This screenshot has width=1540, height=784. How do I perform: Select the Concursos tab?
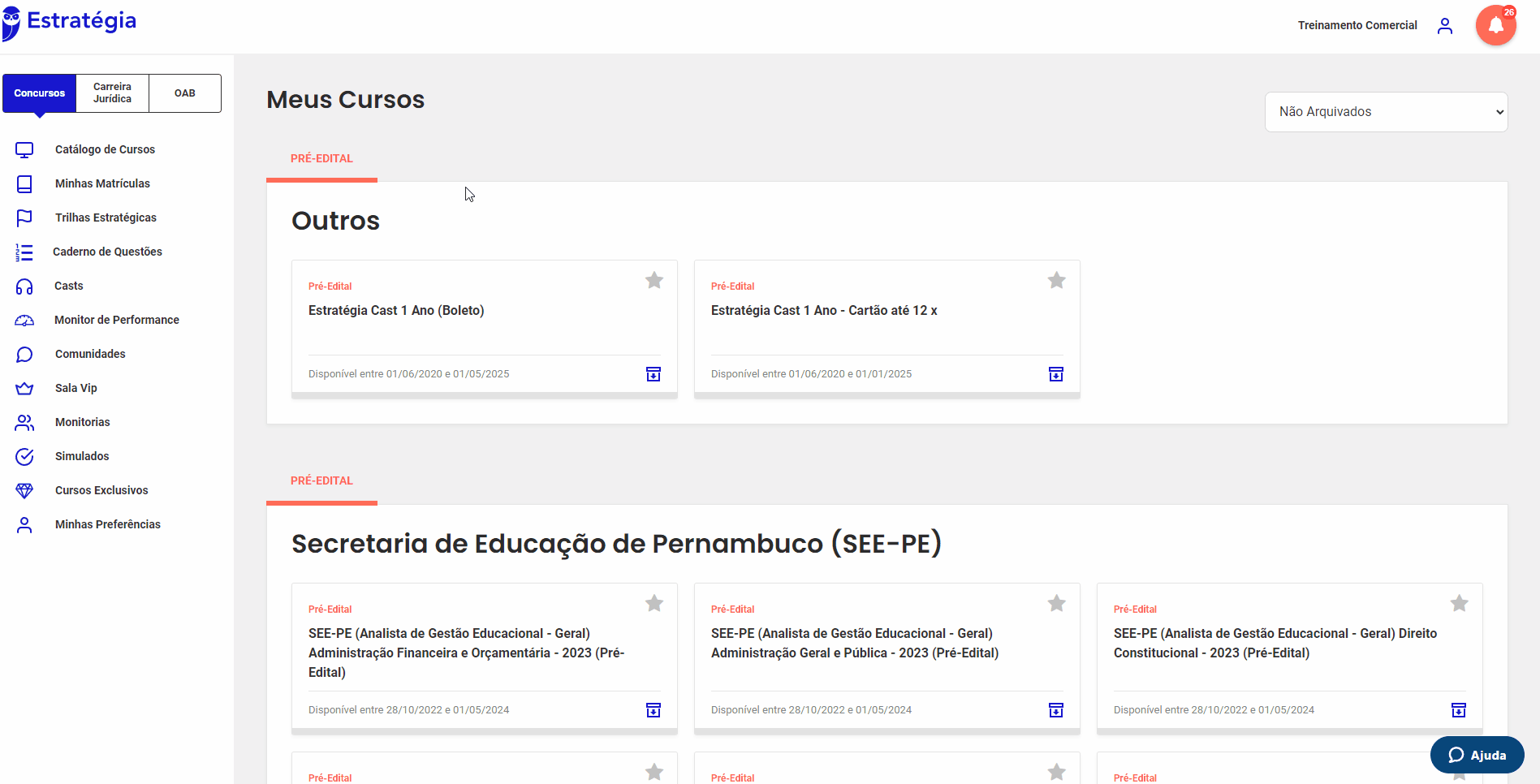point(40,93)
